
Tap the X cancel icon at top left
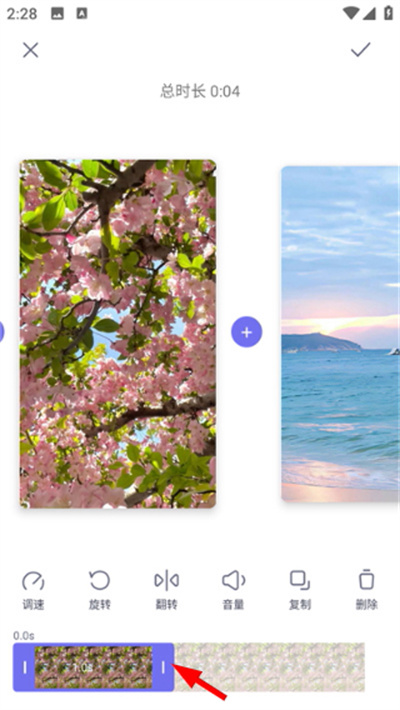[x=31, y=50]
